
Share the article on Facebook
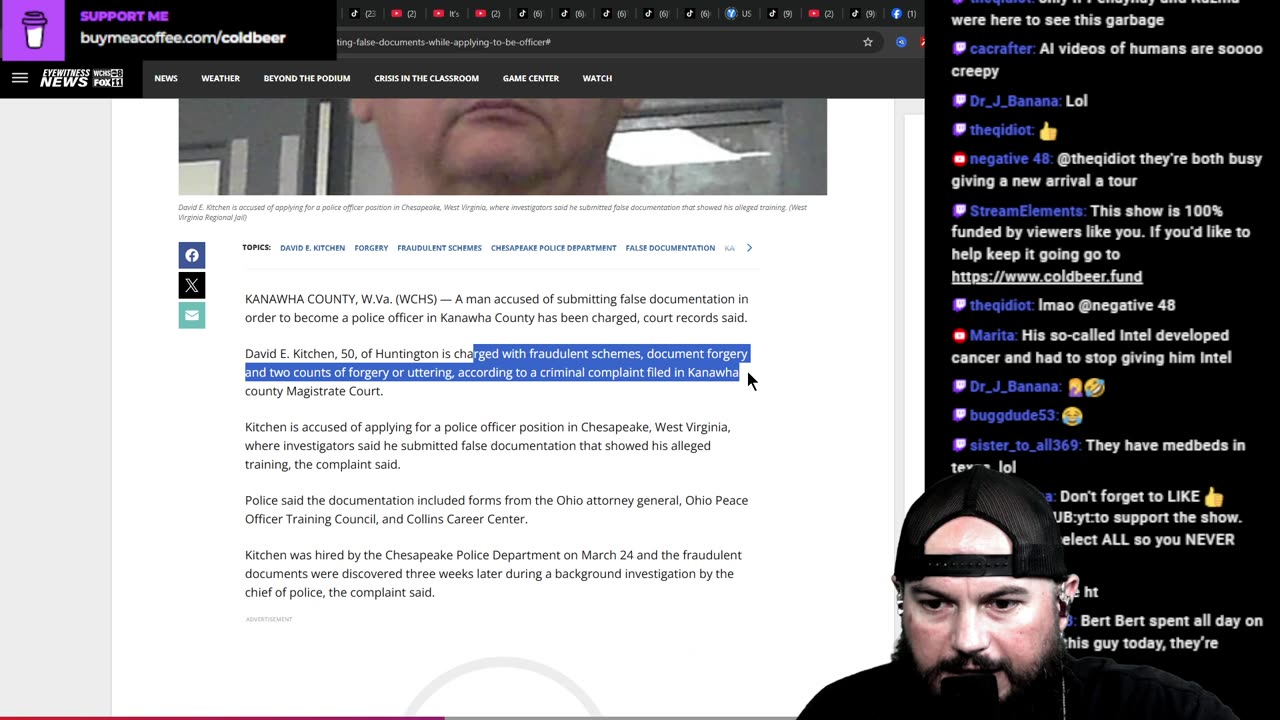coord(192,255)
